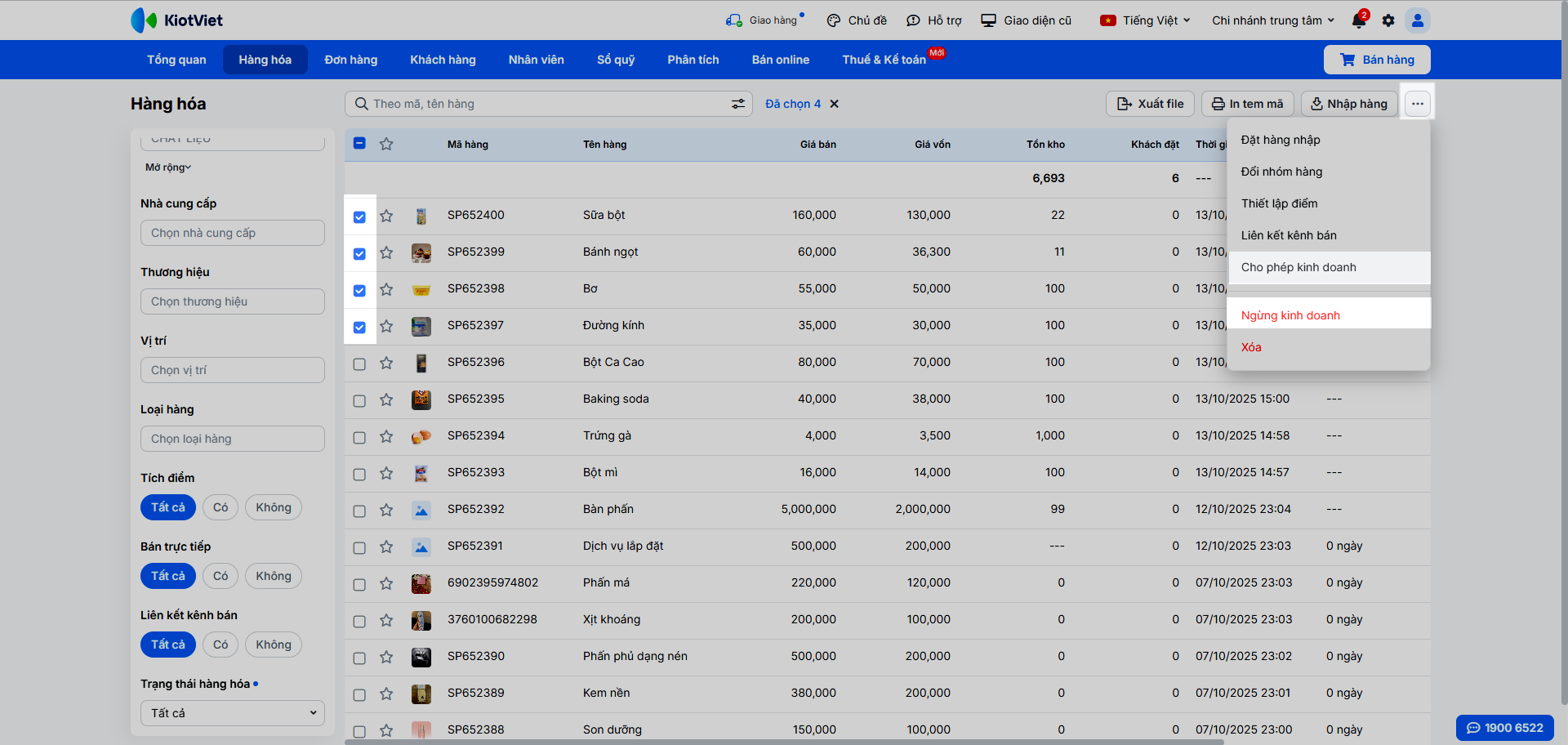
Task: Focus the Theo mã, tên hàng search field
Action: tap(548, 104)
